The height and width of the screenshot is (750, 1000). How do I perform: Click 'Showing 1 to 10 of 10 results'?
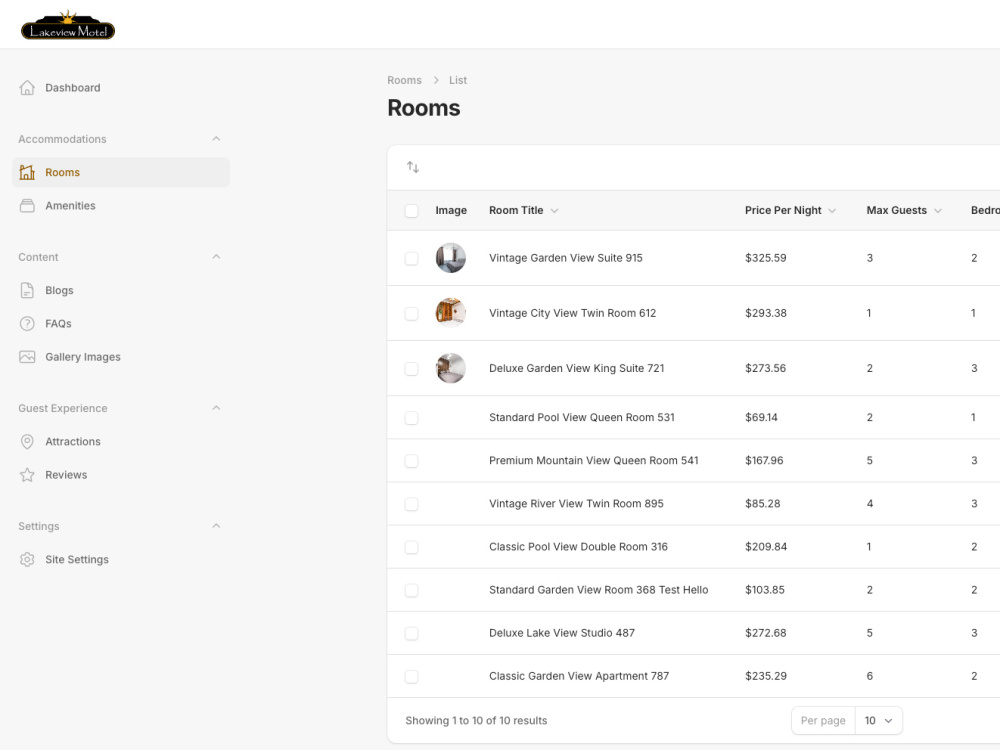[x=476, y=721]
